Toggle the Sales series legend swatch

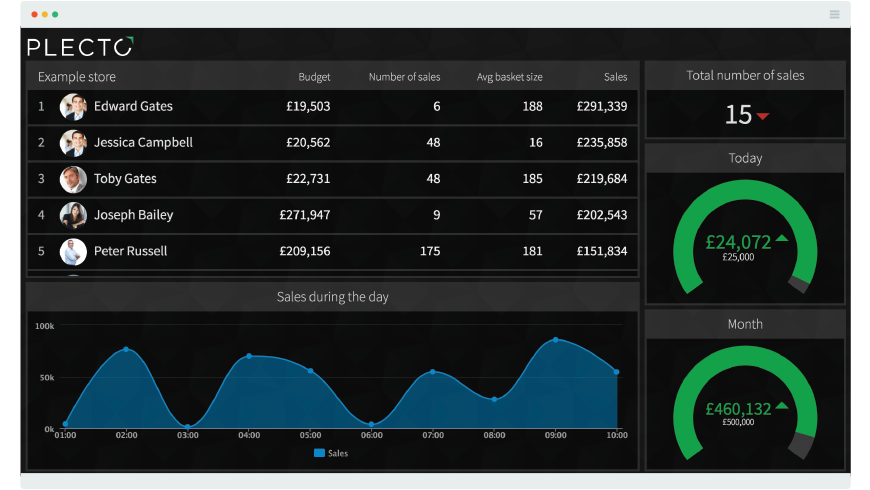[x=319, y=453]
